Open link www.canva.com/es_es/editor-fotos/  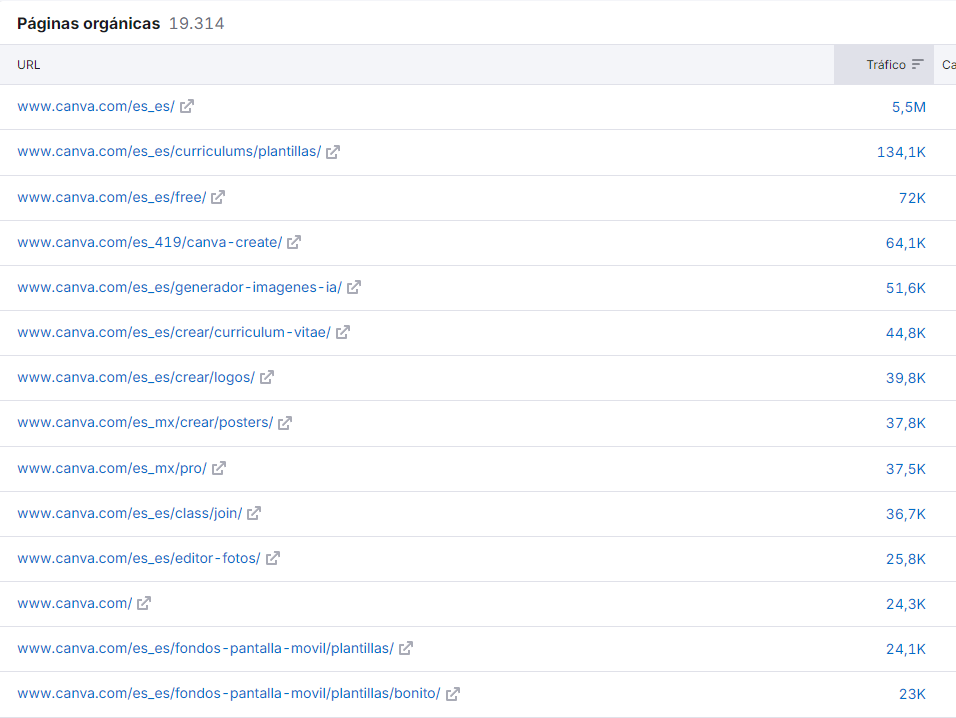(138, 558)
